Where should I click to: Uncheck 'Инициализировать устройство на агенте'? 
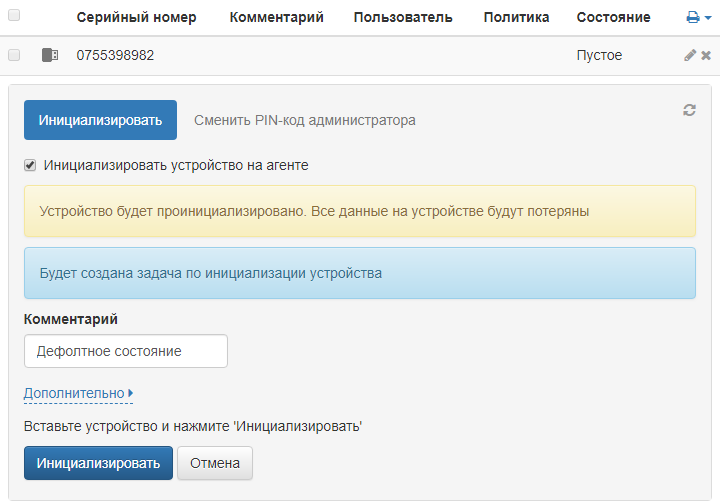tap(30, 165)
